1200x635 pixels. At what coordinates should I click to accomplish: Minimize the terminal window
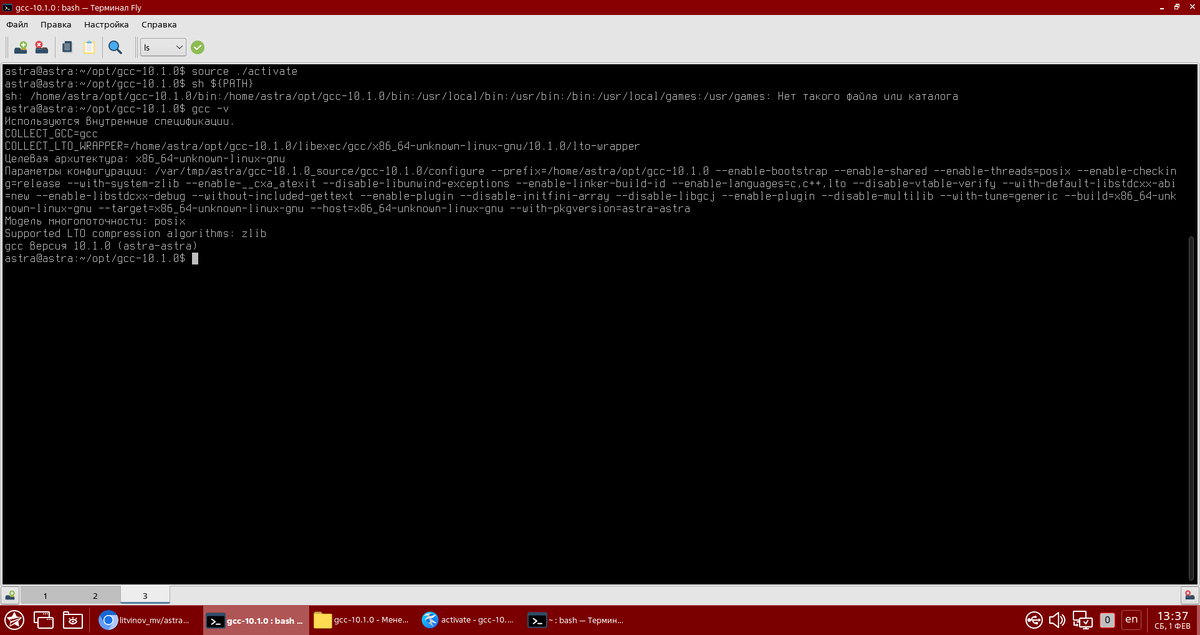click(1161, 8)
